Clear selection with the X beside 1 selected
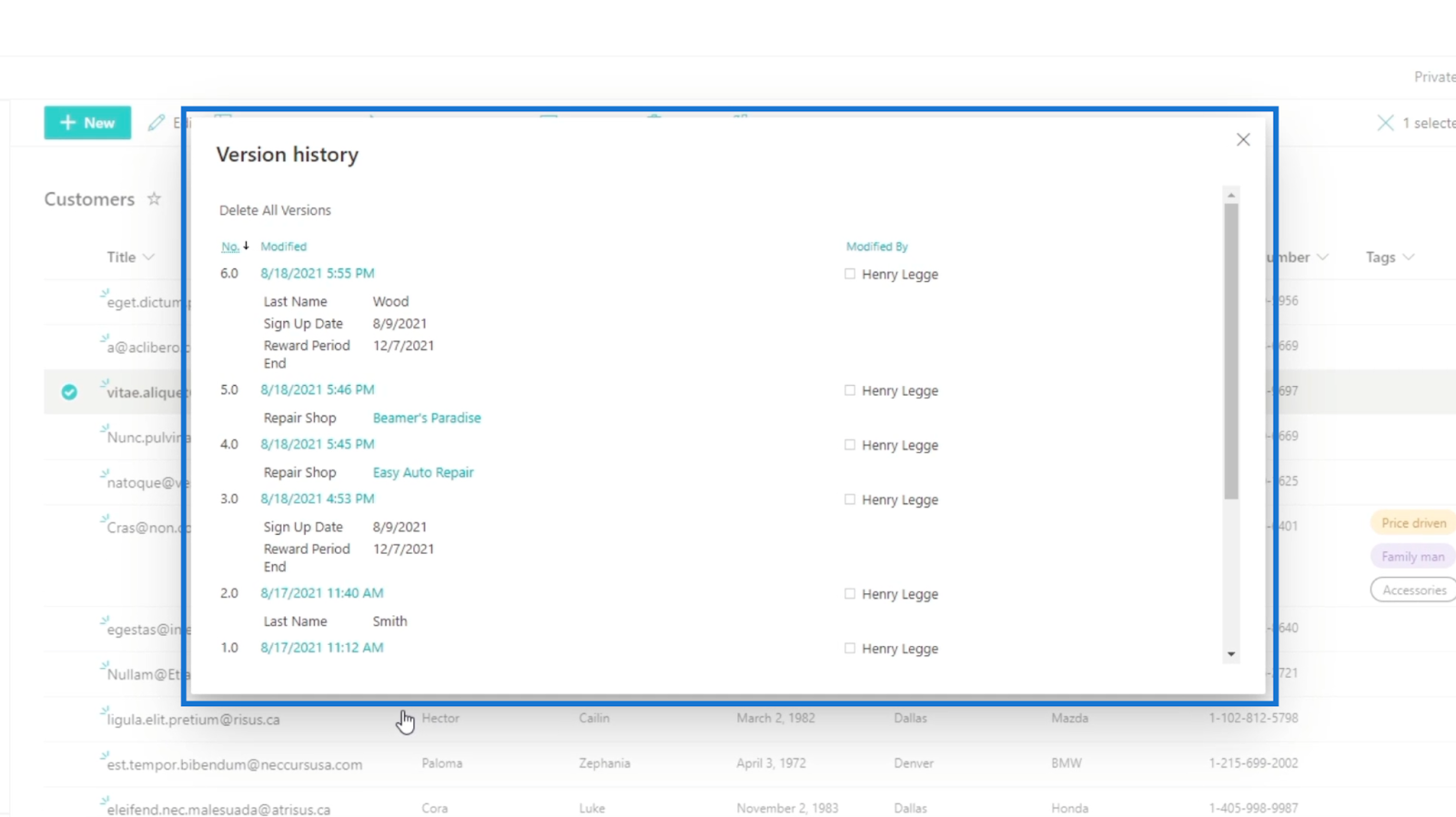 coord(1385,123)
